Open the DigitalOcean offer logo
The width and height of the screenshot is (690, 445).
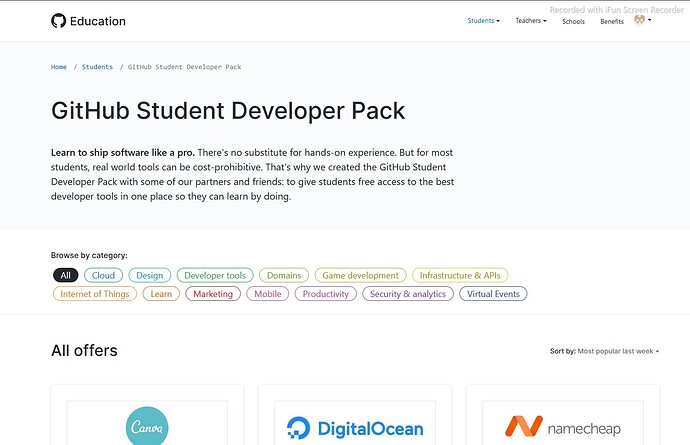[x=355, y=428]
